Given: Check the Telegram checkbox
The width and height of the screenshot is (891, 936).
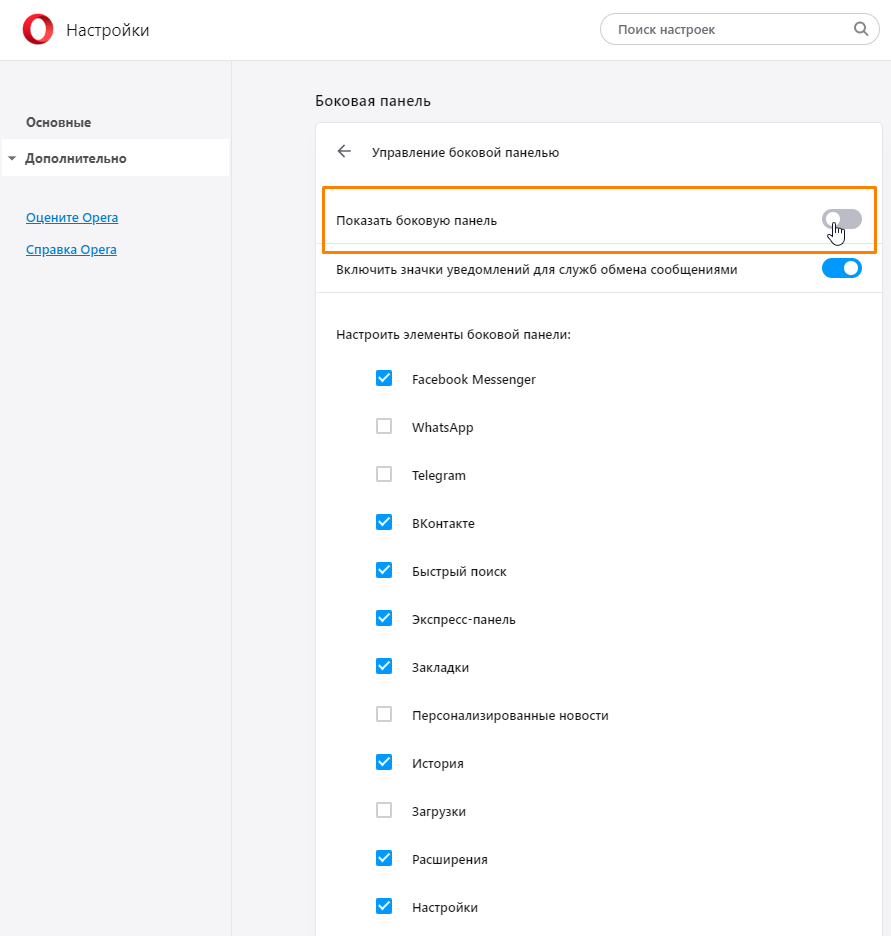Looking at the screenshot, I should point(384,475).
